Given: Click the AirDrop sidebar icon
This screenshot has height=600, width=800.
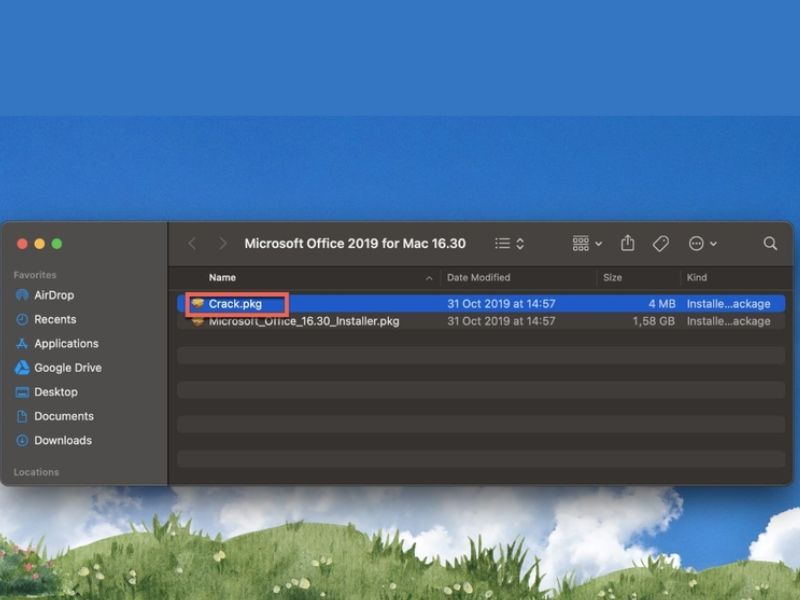Looking at the screenshot, I should (x=22, y=295).
